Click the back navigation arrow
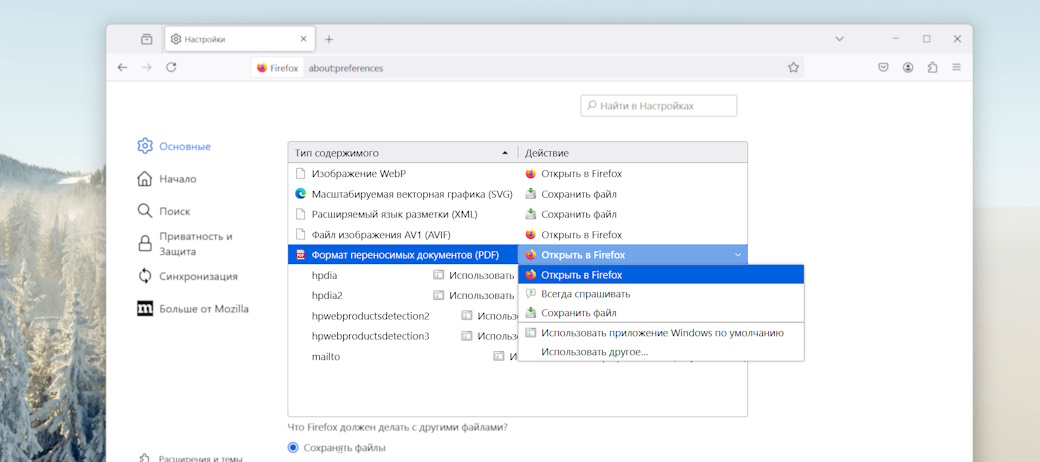 pyautogui.click(x=122, y=67)
